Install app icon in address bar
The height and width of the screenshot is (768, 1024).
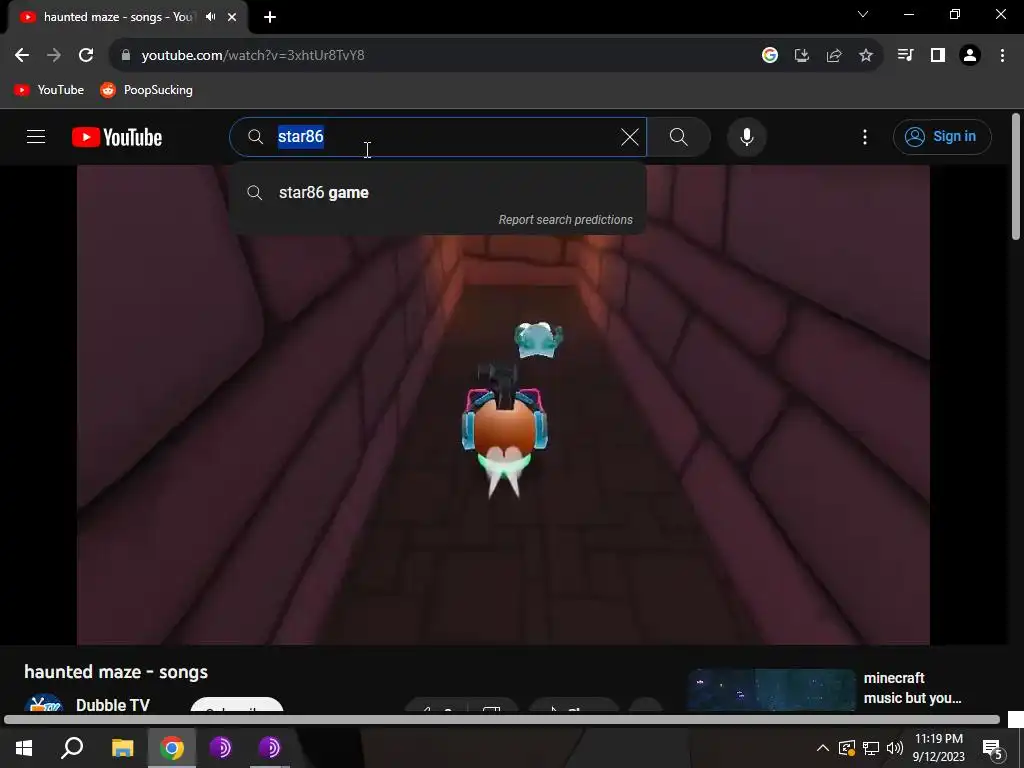click(802, 56)
